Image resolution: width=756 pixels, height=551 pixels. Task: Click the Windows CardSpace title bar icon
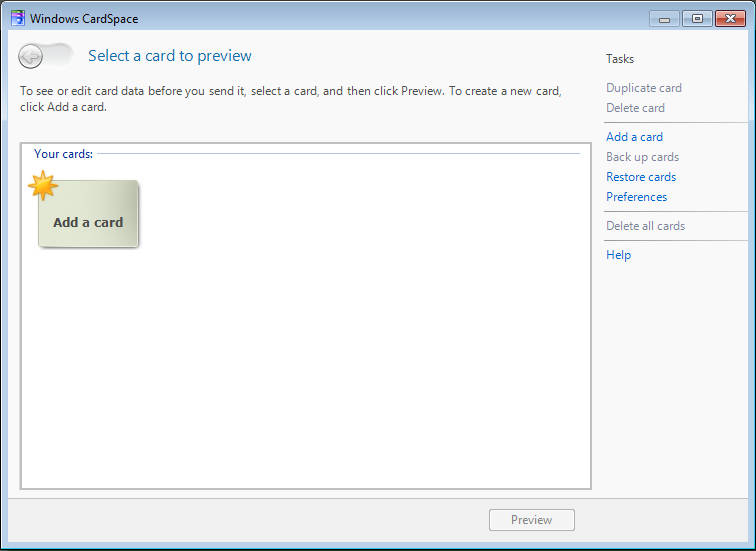[17, 18]
